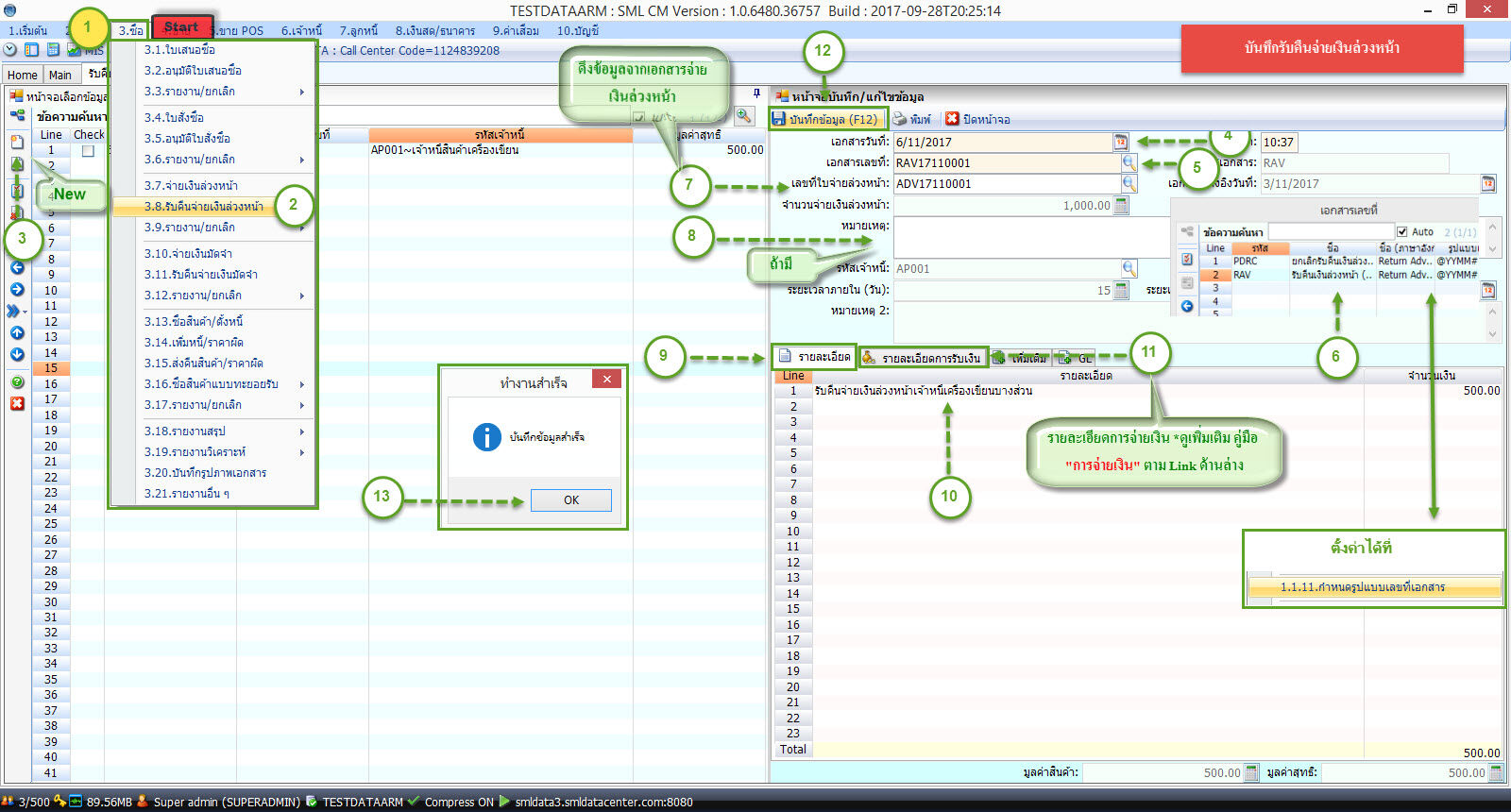The width and height of the screenshot is (1511, 812).
Task: Close the ทำงานสำเร็จ dialog with X
Action: tap(606, 379)
